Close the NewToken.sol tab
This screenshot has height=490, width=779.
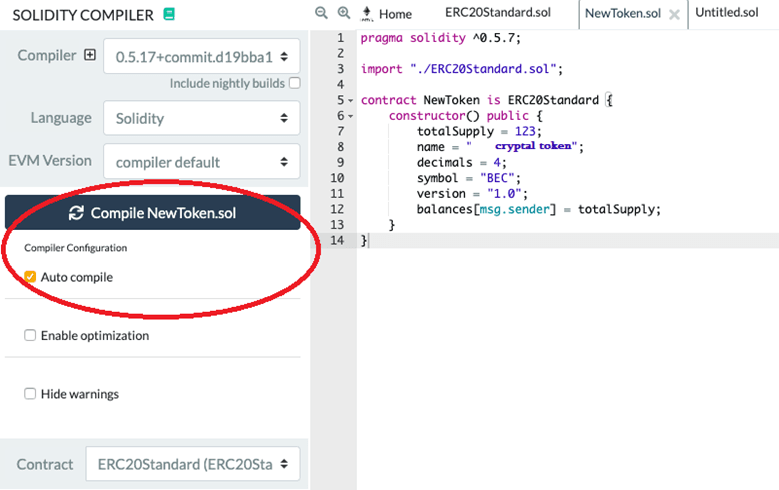(x=674, y=15)
